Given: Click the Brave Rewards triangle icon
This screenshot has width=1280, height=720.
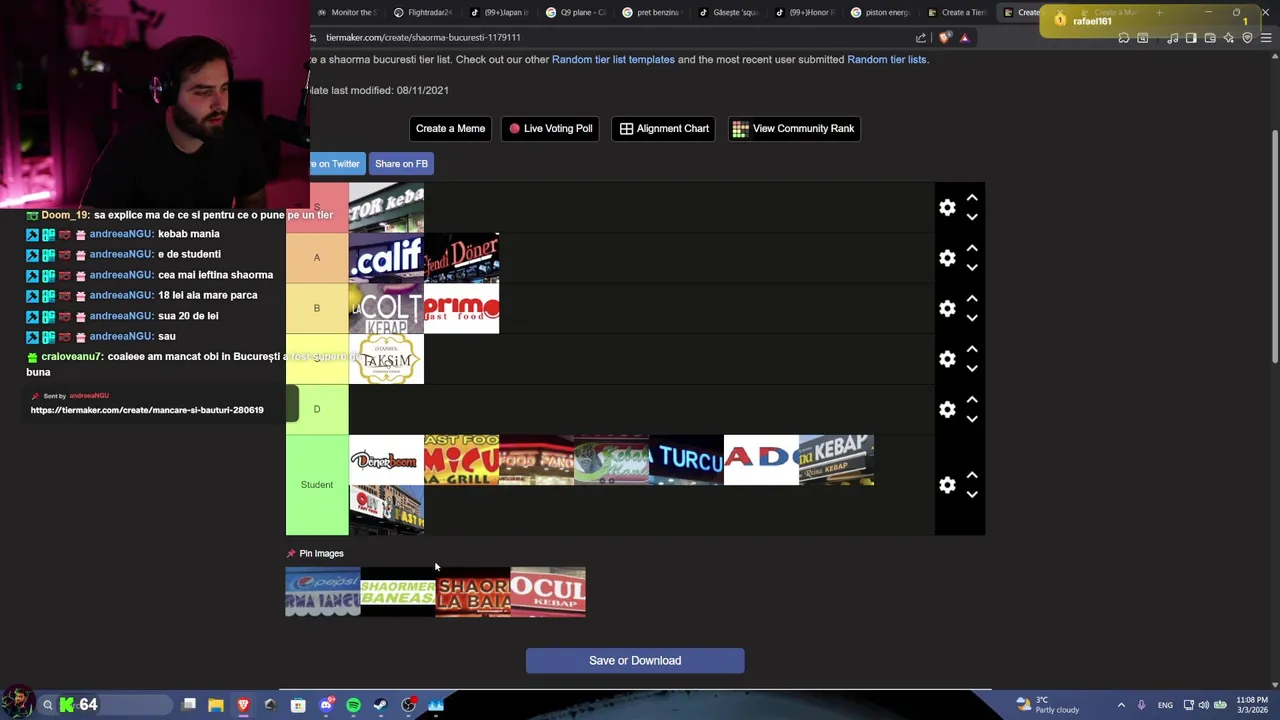Looking at the screenshot, I should [x=964, y=38].
